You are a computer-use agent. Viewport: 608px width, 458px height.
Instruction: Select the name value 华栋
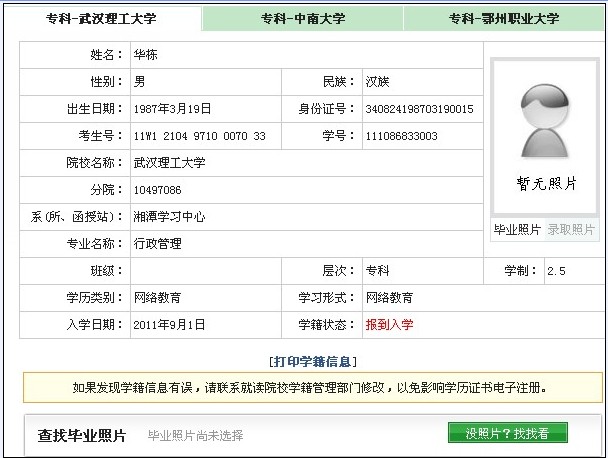pos(145,55)
